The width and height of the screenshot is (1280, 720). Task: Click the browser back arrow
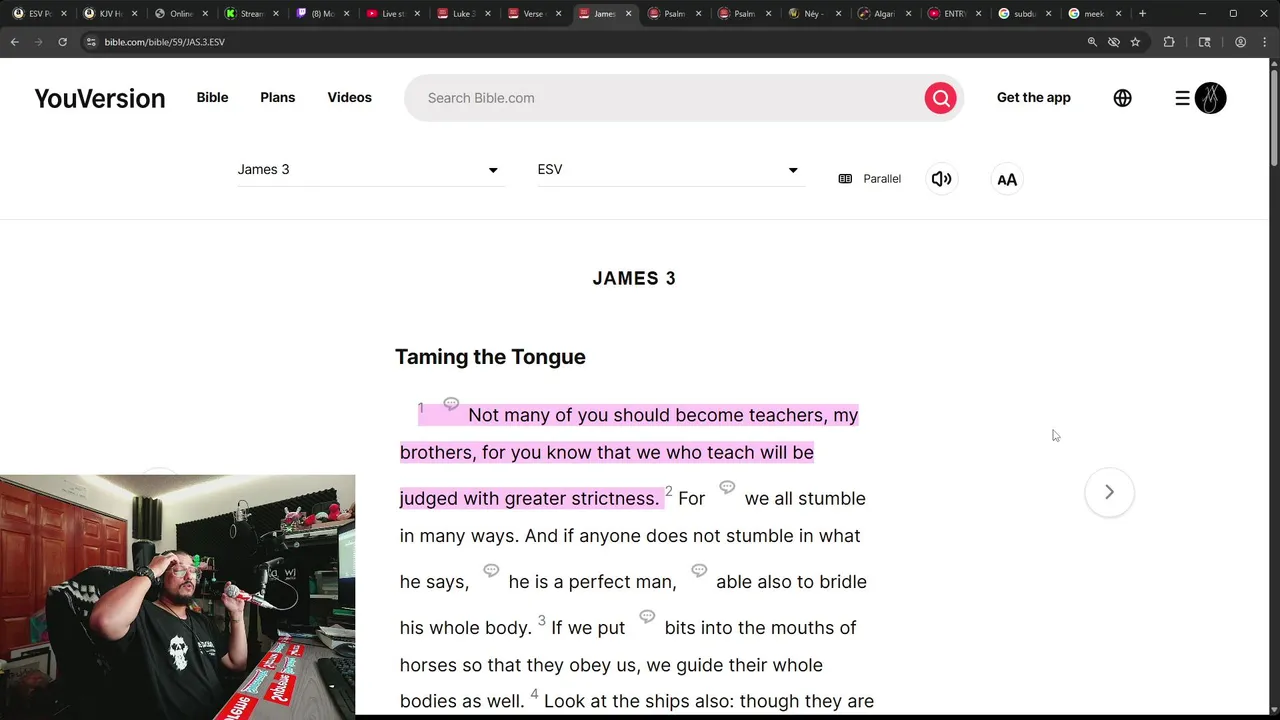pyautogui.click(x=15, y=42)
